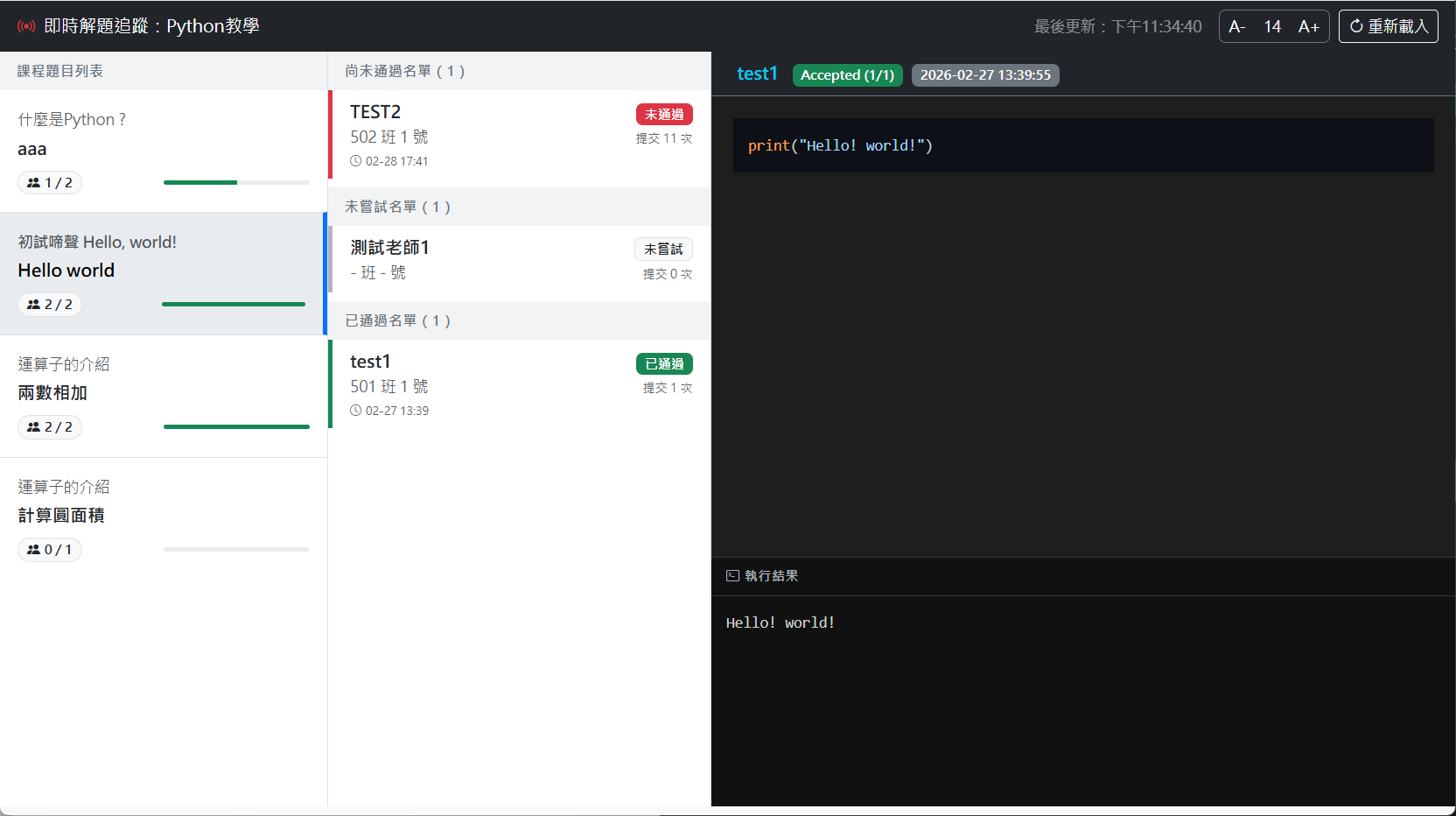Click the terminal icon beside 執行結果
Image resolution: width=1456 pixels, height=816 pixels.
(x=732, y=576)
